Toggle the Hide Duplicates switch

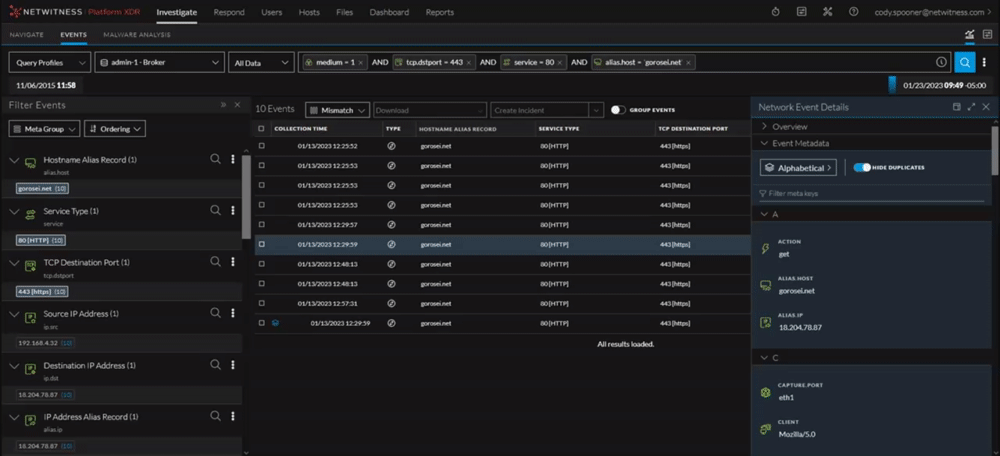[x=862, y=167]
